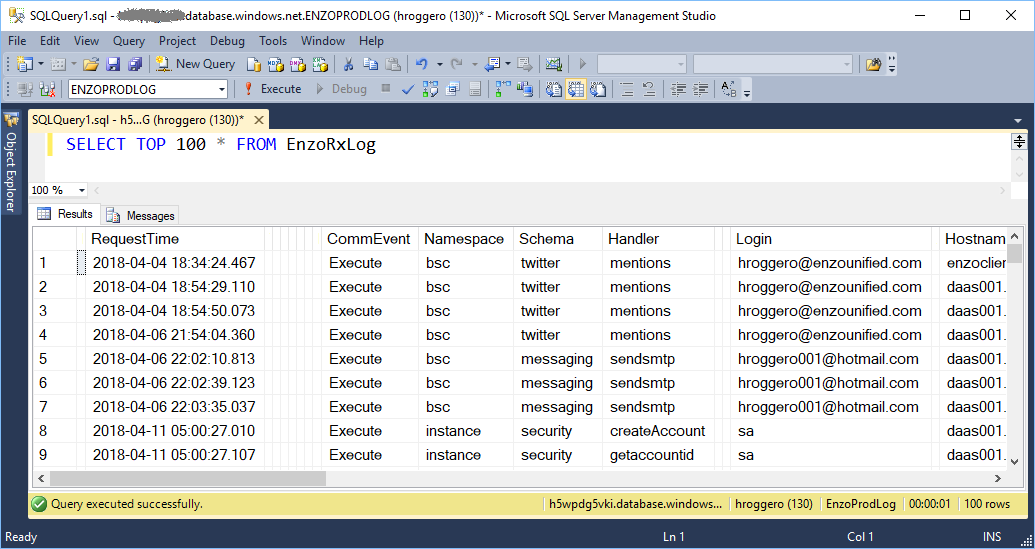
Task: Click inside the SELECT TOP 100 query text
Action: pyautogui.click(x=220, y=145)
